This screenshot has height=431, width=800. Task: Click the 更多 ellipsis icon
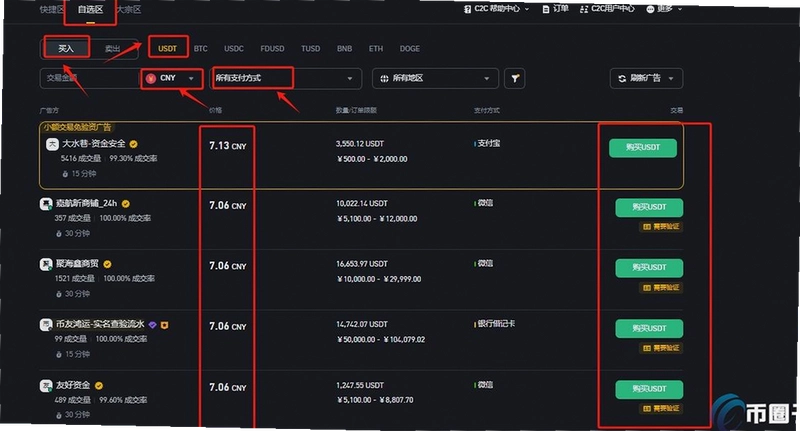click(x=651, y=9)
